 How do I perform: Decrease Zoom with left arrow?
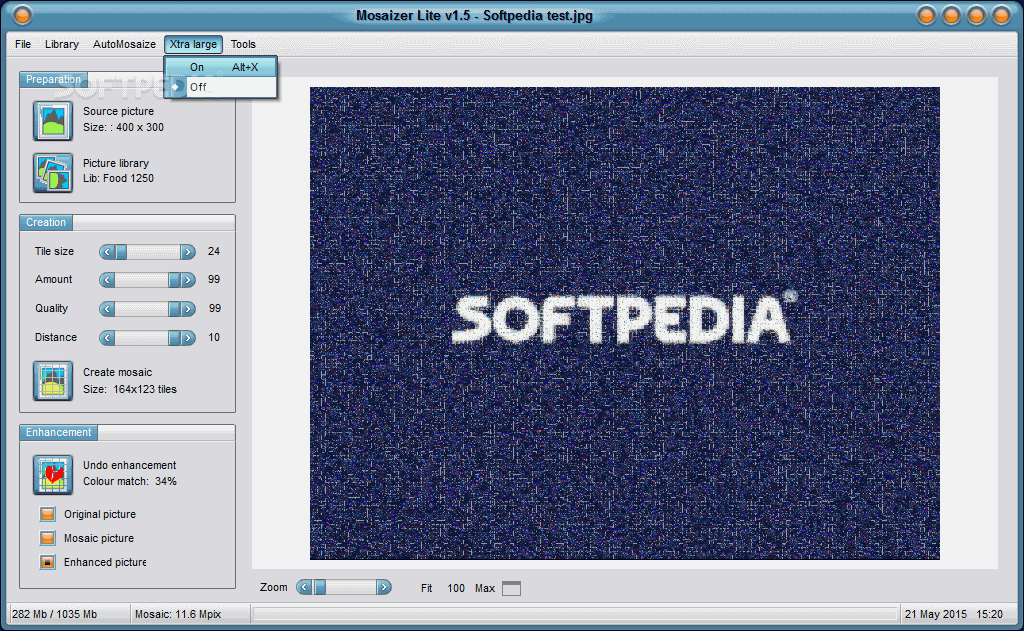[304, 587]
